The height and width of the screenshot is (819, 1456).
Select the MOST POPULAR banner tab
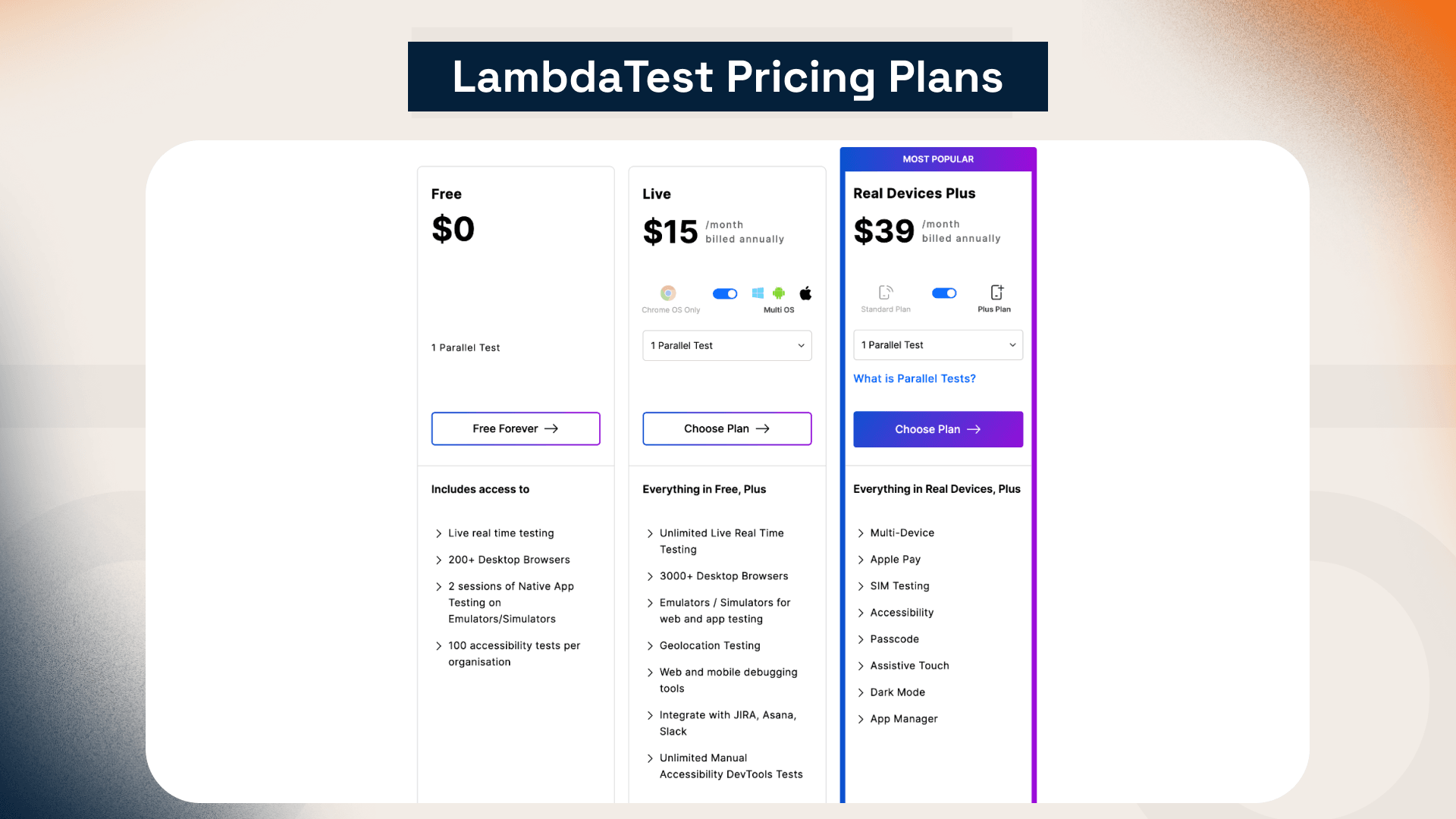pos(938,158)
